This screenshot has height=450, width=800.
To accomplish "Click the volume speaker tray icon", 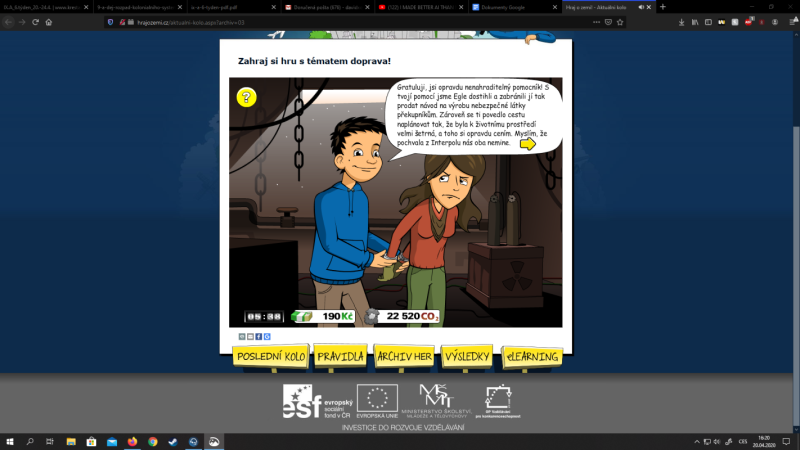I will (717, 442).
